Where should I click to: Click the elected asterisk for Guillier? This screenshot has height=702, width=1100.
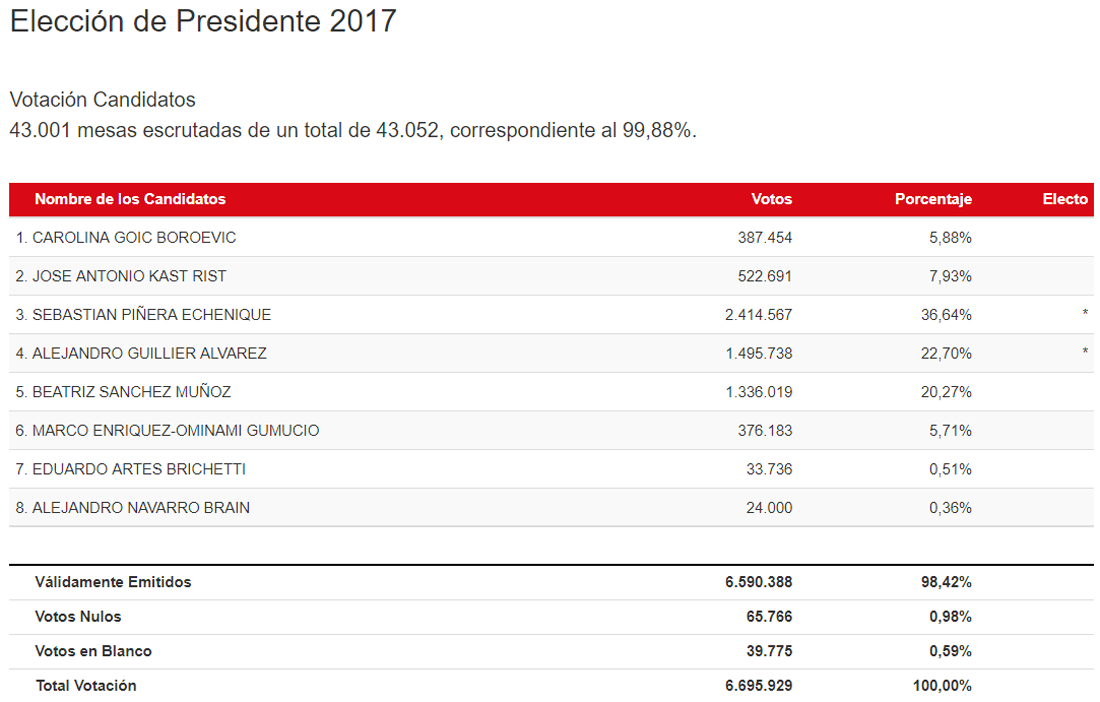click(x=1085, y=351)
